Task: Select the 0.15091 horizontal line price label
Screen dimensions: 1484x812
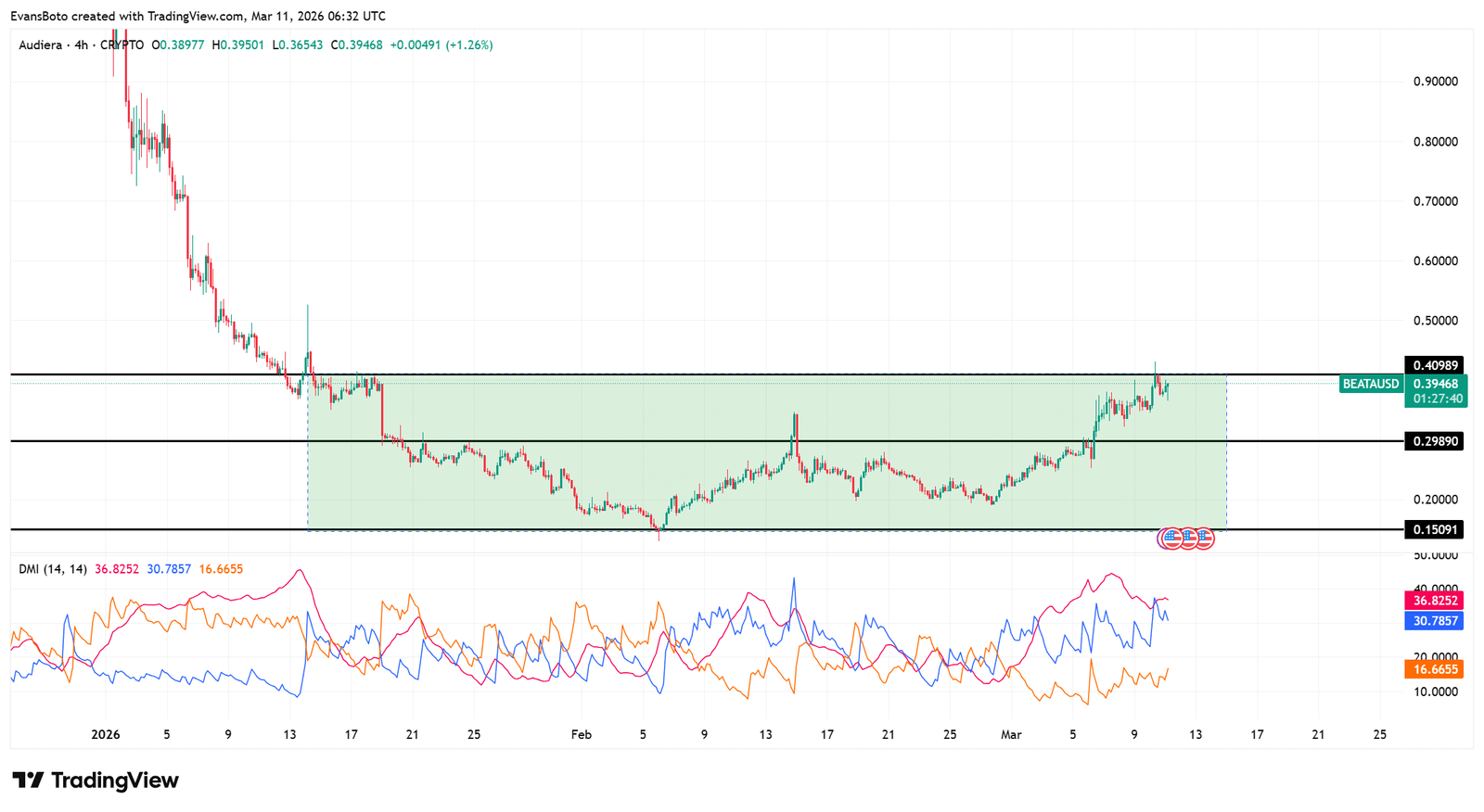Action: tap(1434, 530)
